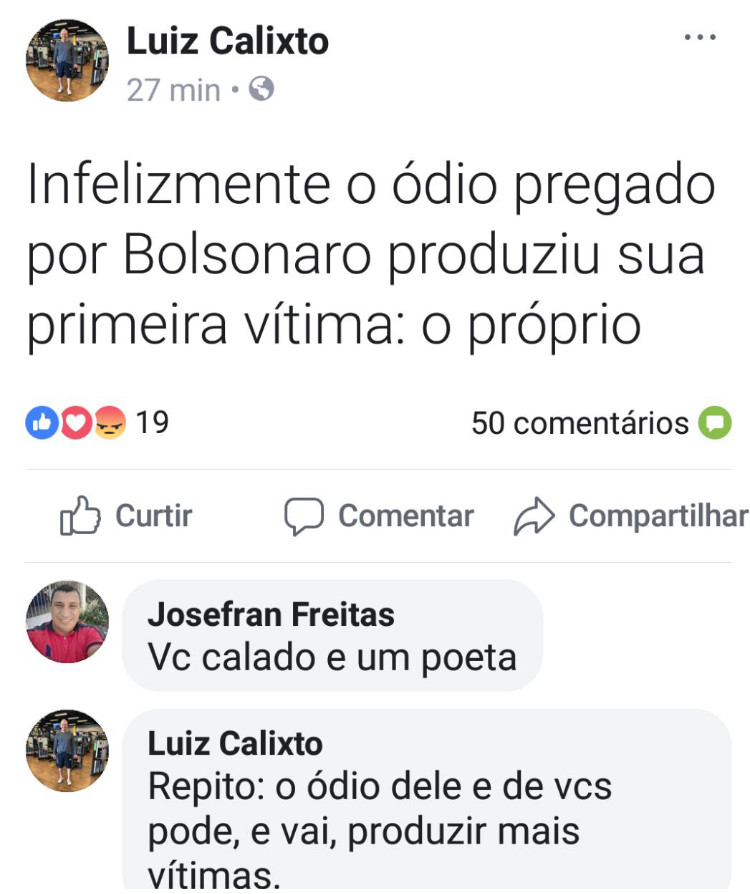Click the 27 min timestamp
The width and height of the screenshot is (750, 894).
(x=173, y=90)
